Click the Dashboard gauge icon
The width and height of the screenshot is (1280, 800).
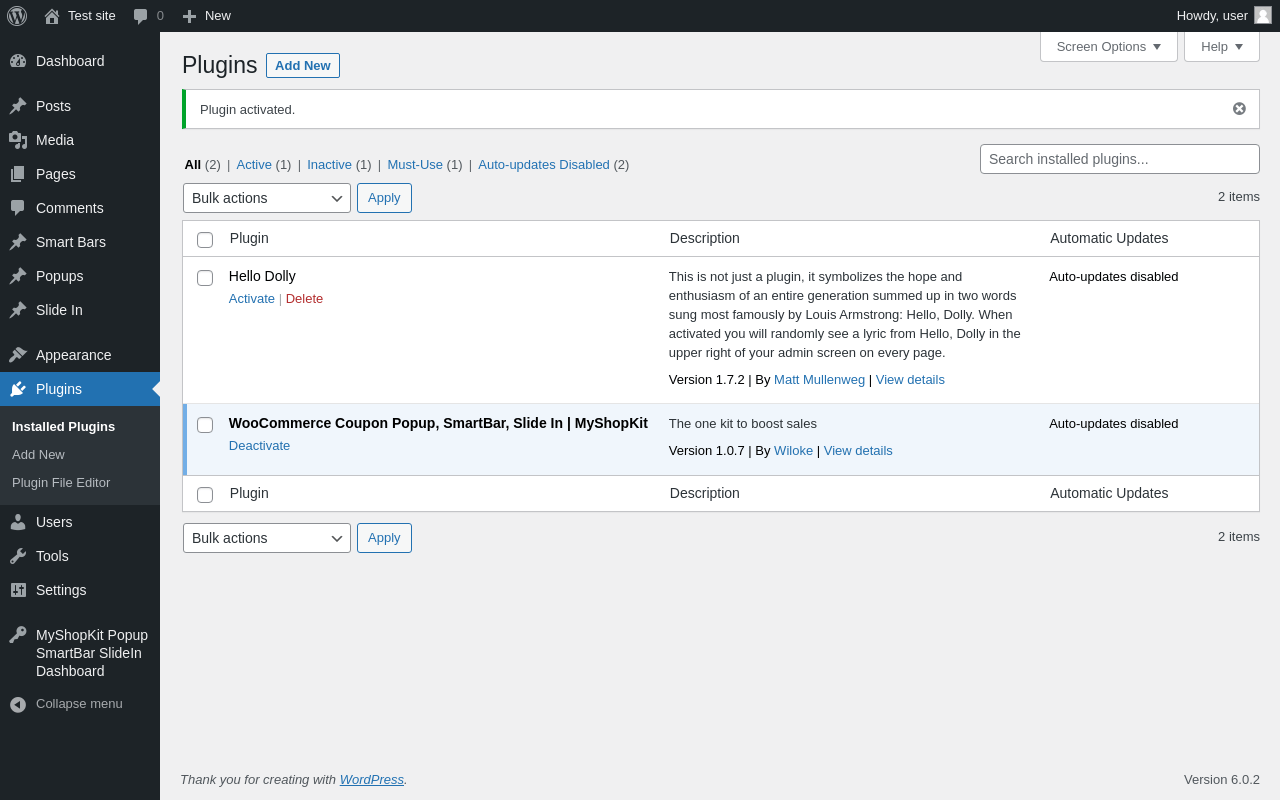(x=18, y=61)
